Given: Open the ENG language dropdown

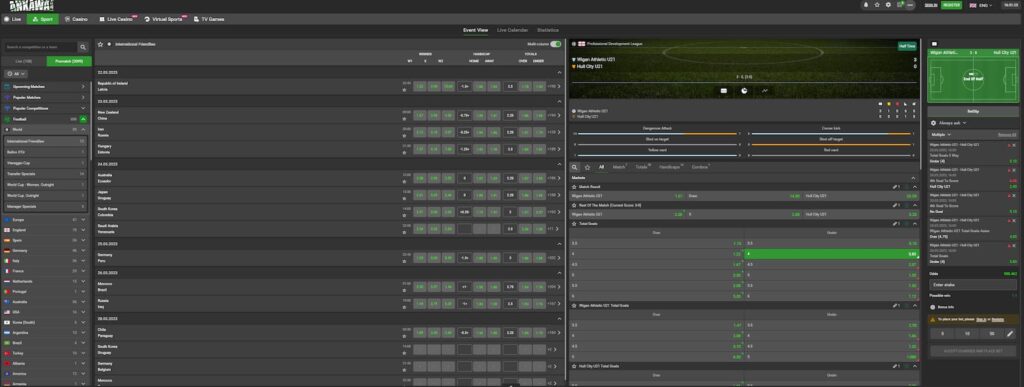Looking at the screenshot, I should coord(981,5).
